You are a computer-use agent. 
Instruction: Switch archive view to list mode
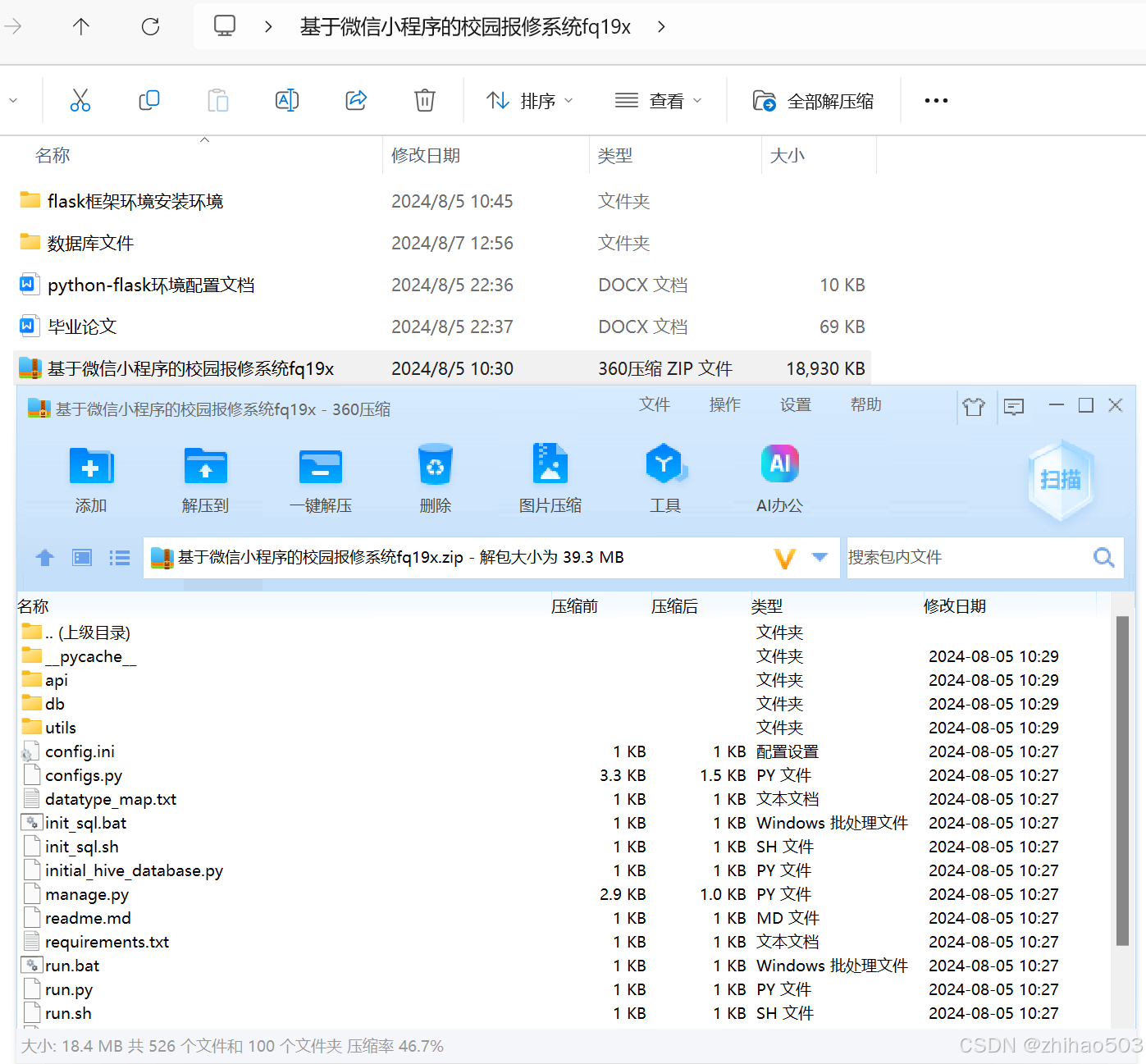tap(119, 557)
